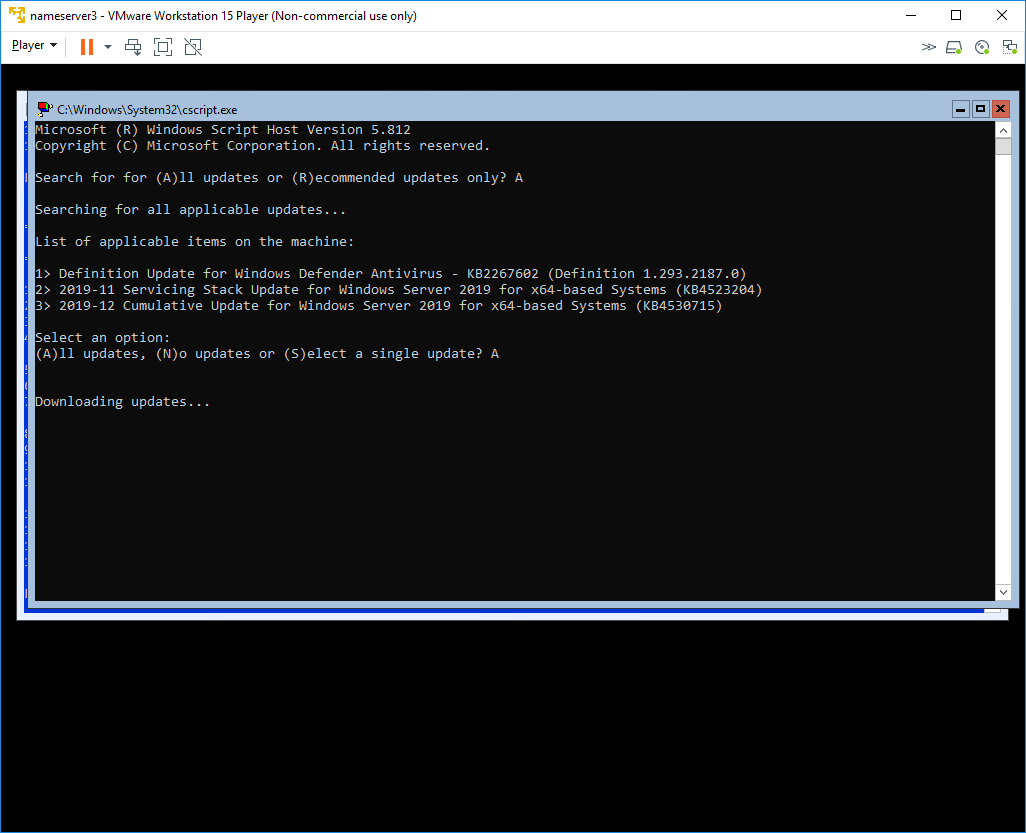Click 'List of applicable items on the machine:' line
The height and width of the screenshot is (833, 1026).
pos(194,241)
